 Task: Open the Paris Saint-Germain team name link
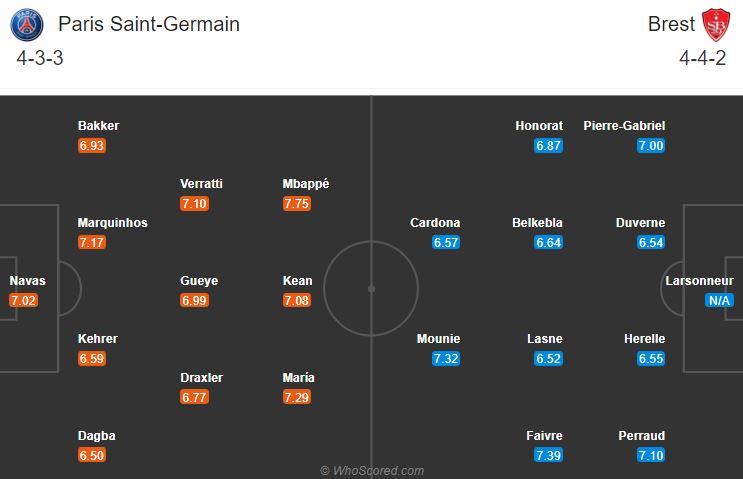point(149,24)
